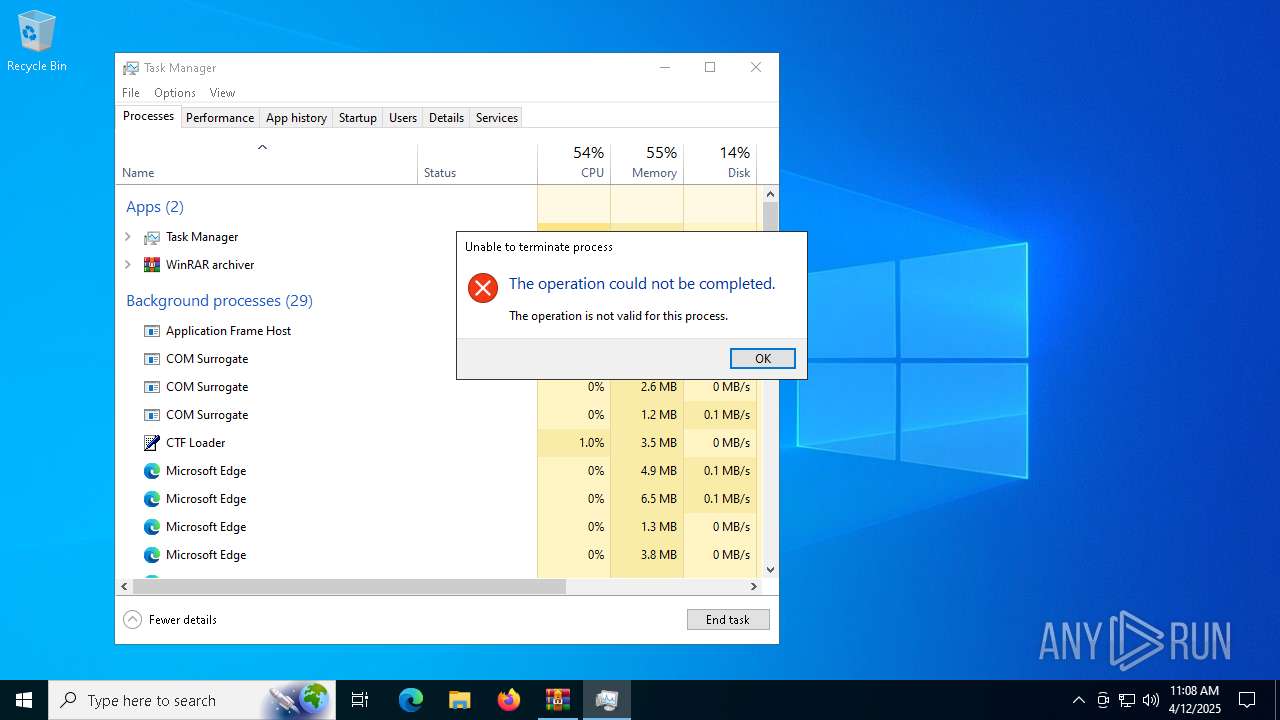
Task: Click the vertical scrollbar up arrow
Action: (770, 194)
